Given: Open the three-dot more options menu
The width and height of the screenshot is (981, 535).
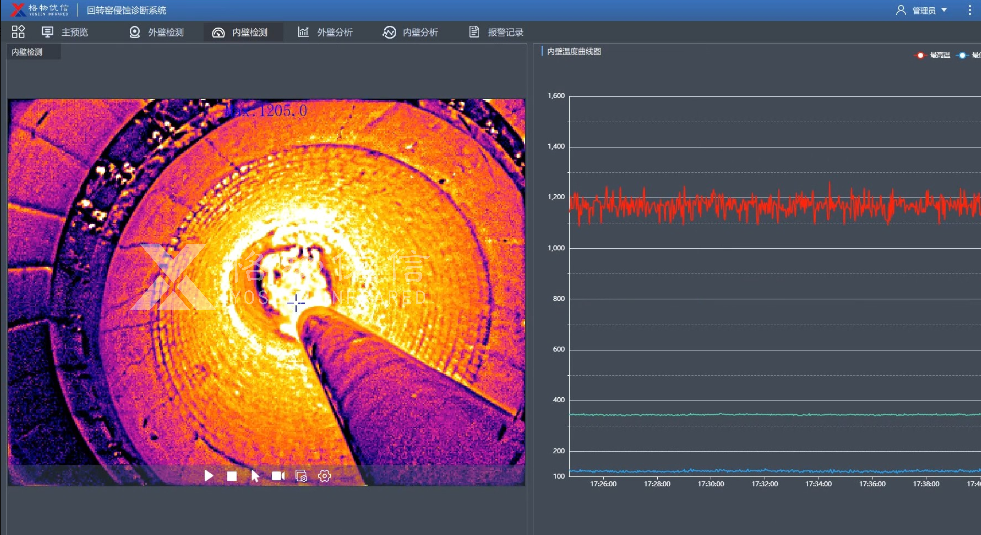Looking at the screenshot, I should click(x=969, y=10).
